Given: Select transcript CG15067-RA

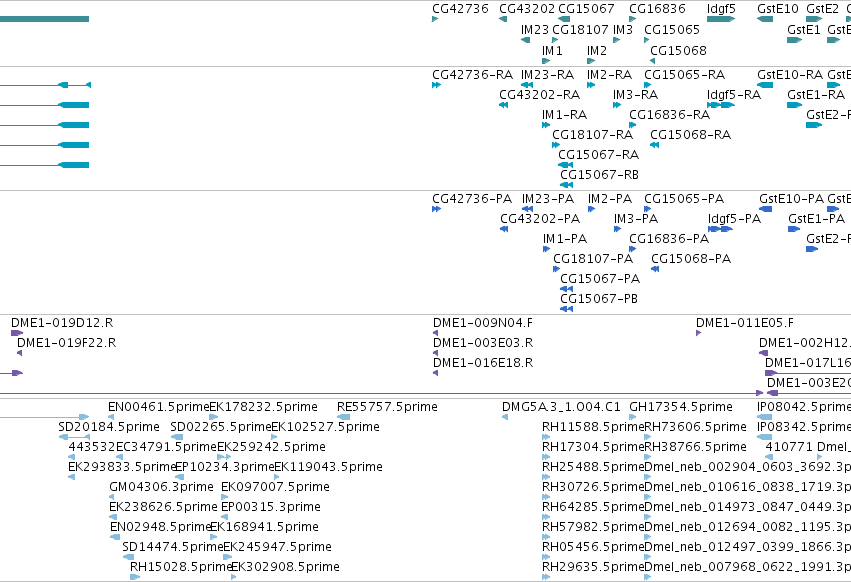Looking at the screenshot, I should tap(598, 155).
